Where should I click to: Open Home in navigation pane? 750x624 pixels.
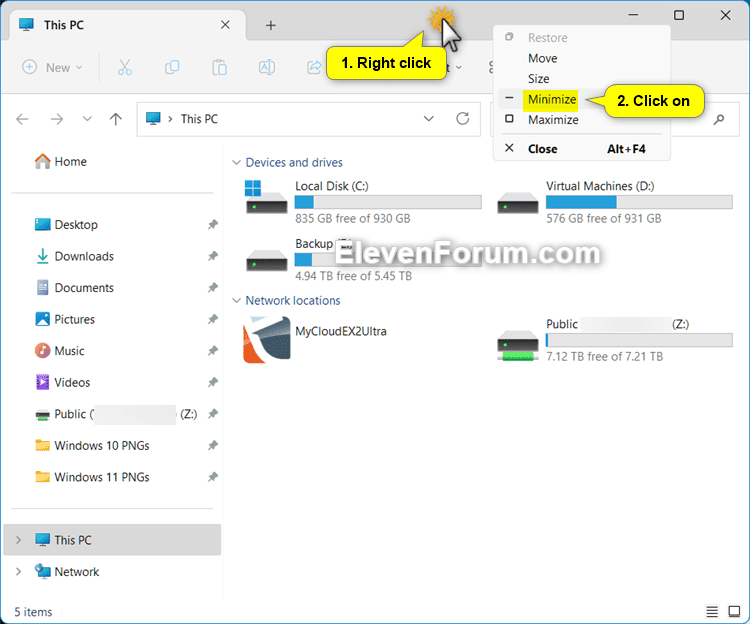pyautogui.click(x=61, y=162)
